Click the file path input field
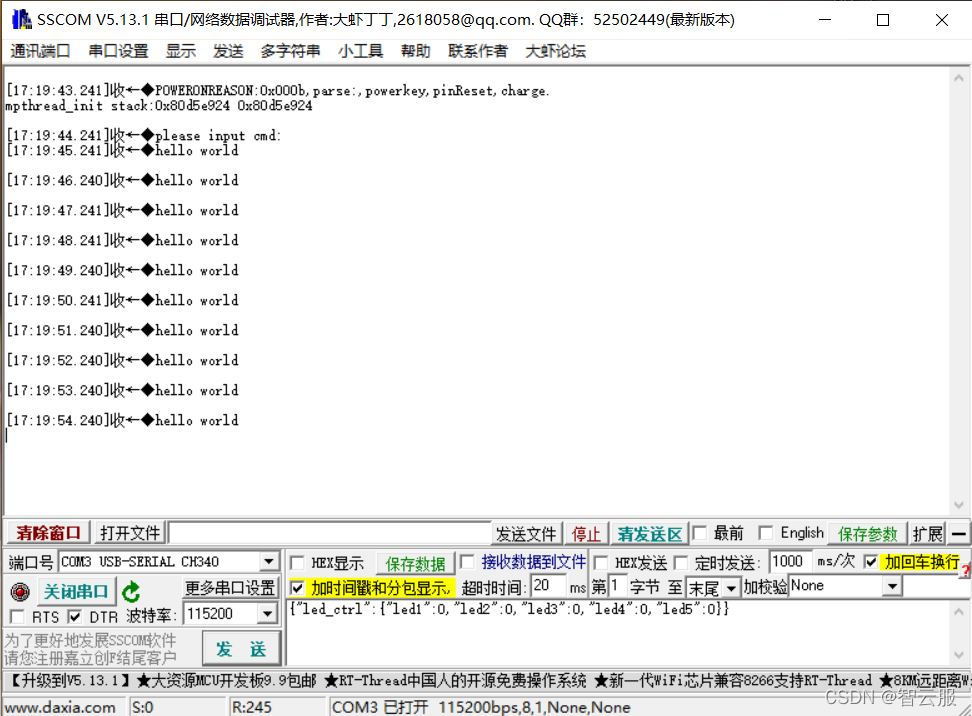972x716 pixels. tap(330, 533)
